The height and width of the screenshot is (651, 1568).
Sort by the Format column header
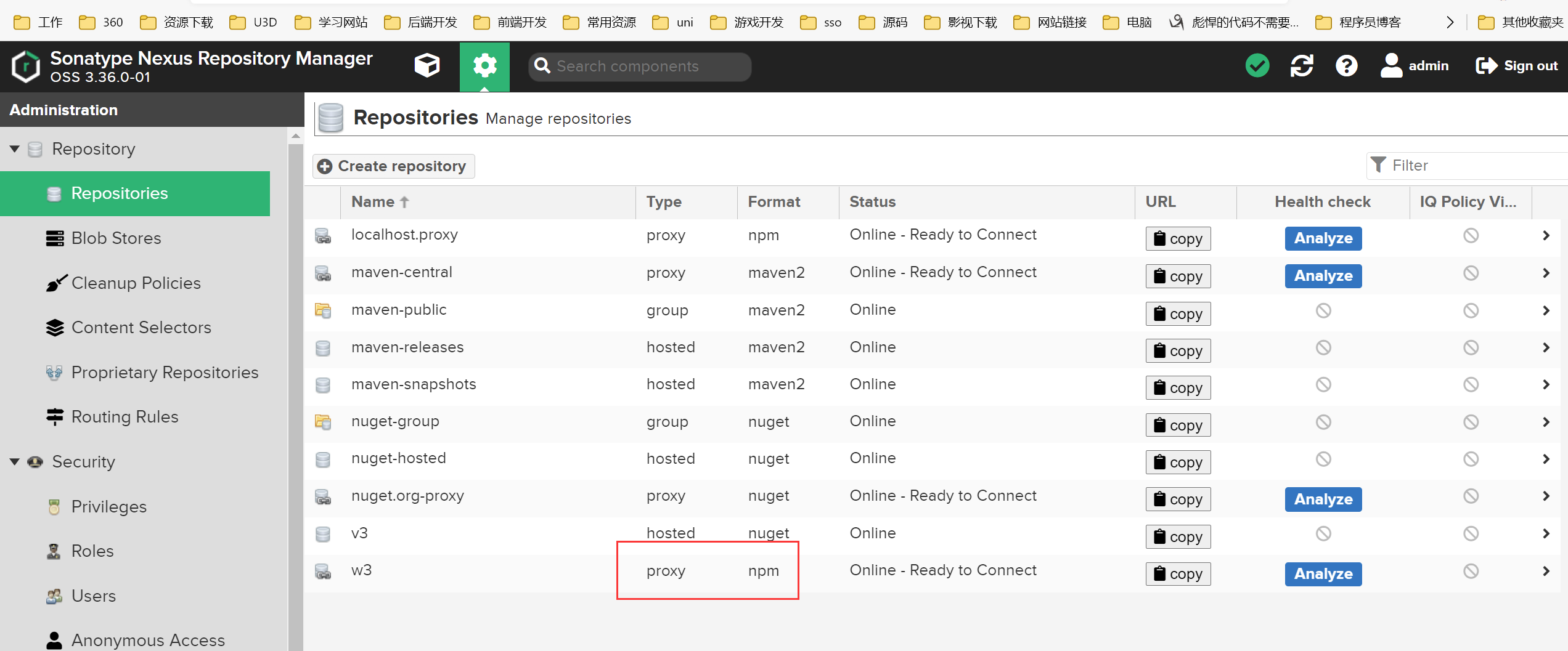click(x=788, y=202)
